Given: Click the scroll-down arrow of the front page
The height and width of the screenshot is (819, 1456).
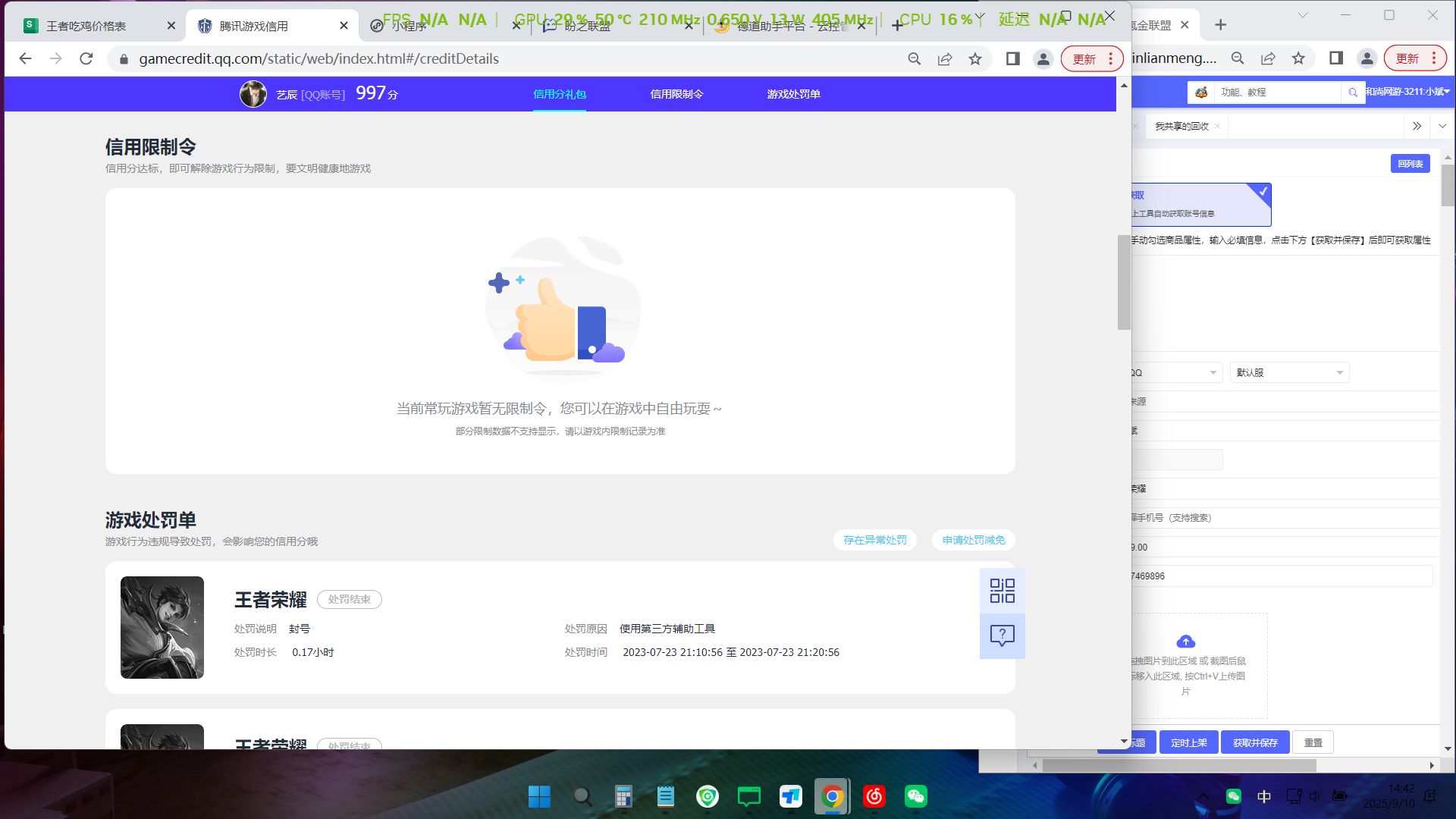Looking at the screenshot, I should (x=1124, y=741).
